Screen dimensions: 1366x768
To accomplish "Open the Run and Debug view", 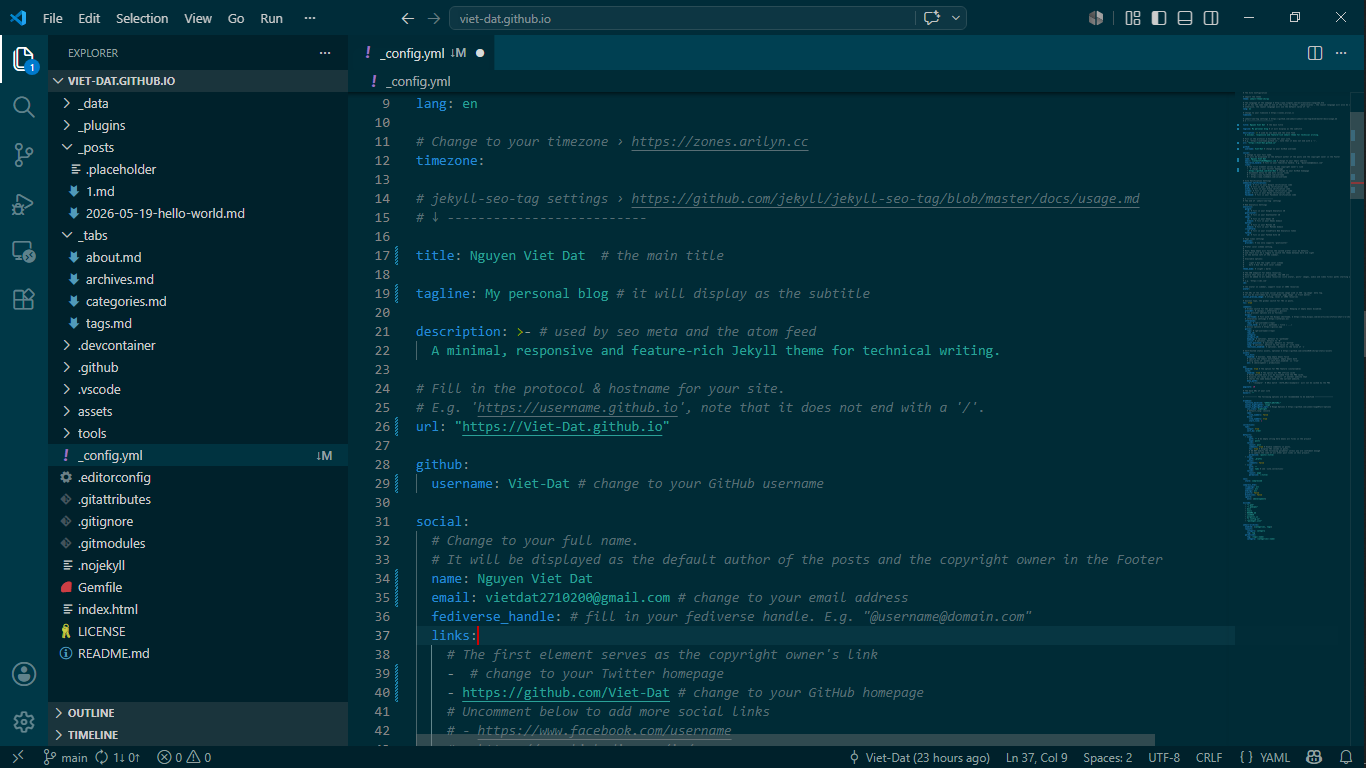I will click(24, 203).
